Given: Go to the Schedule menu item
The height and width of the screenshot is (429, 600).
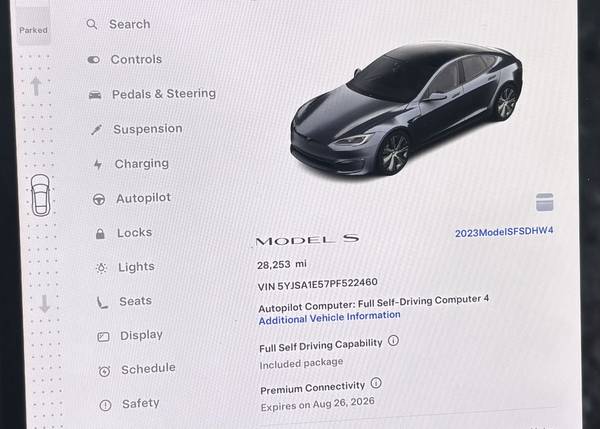Looking at the screenshot, I should 137,370.
